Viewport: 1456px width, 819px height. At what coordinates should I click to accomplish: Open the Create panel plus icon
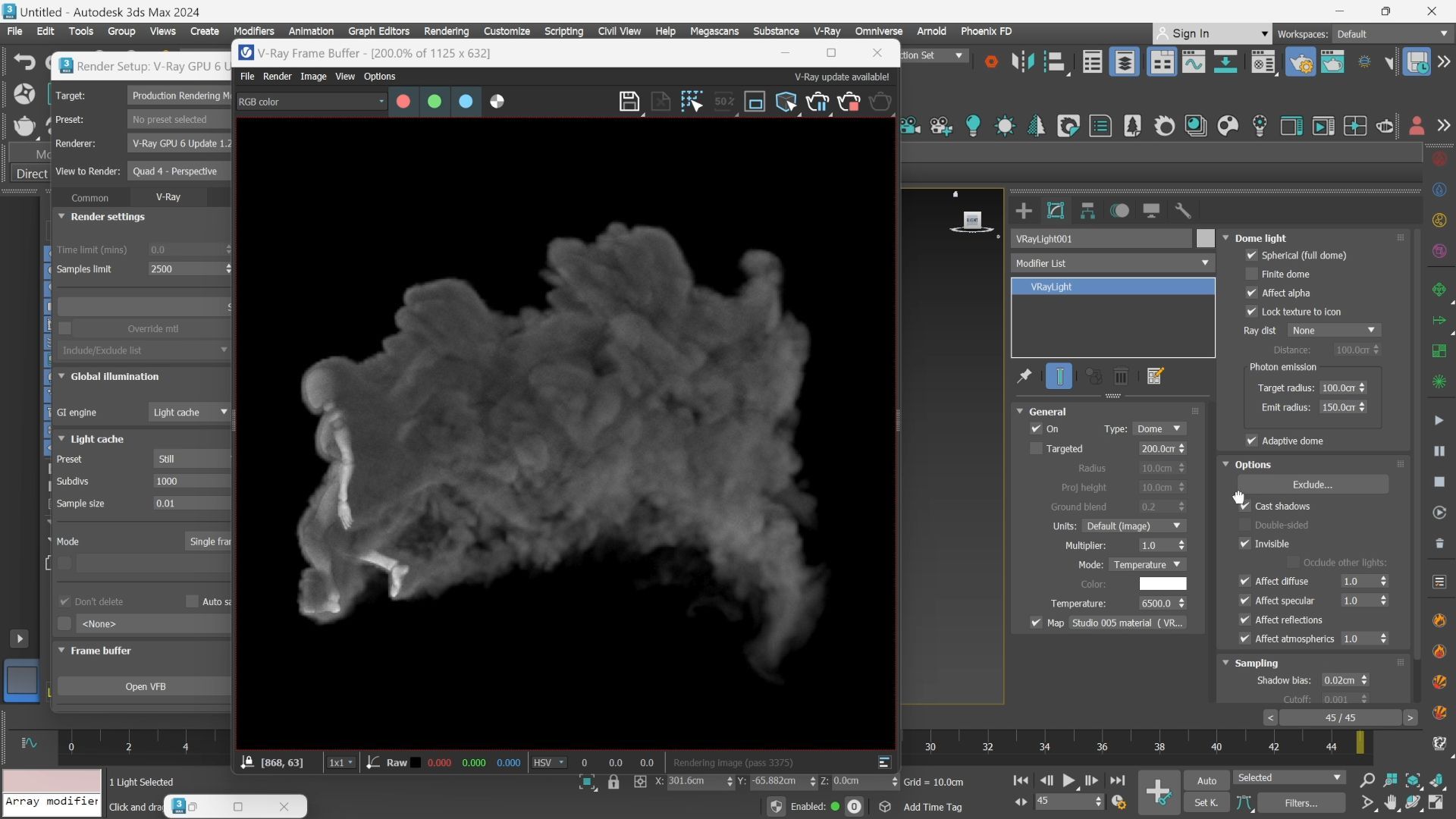[1024, 211]
